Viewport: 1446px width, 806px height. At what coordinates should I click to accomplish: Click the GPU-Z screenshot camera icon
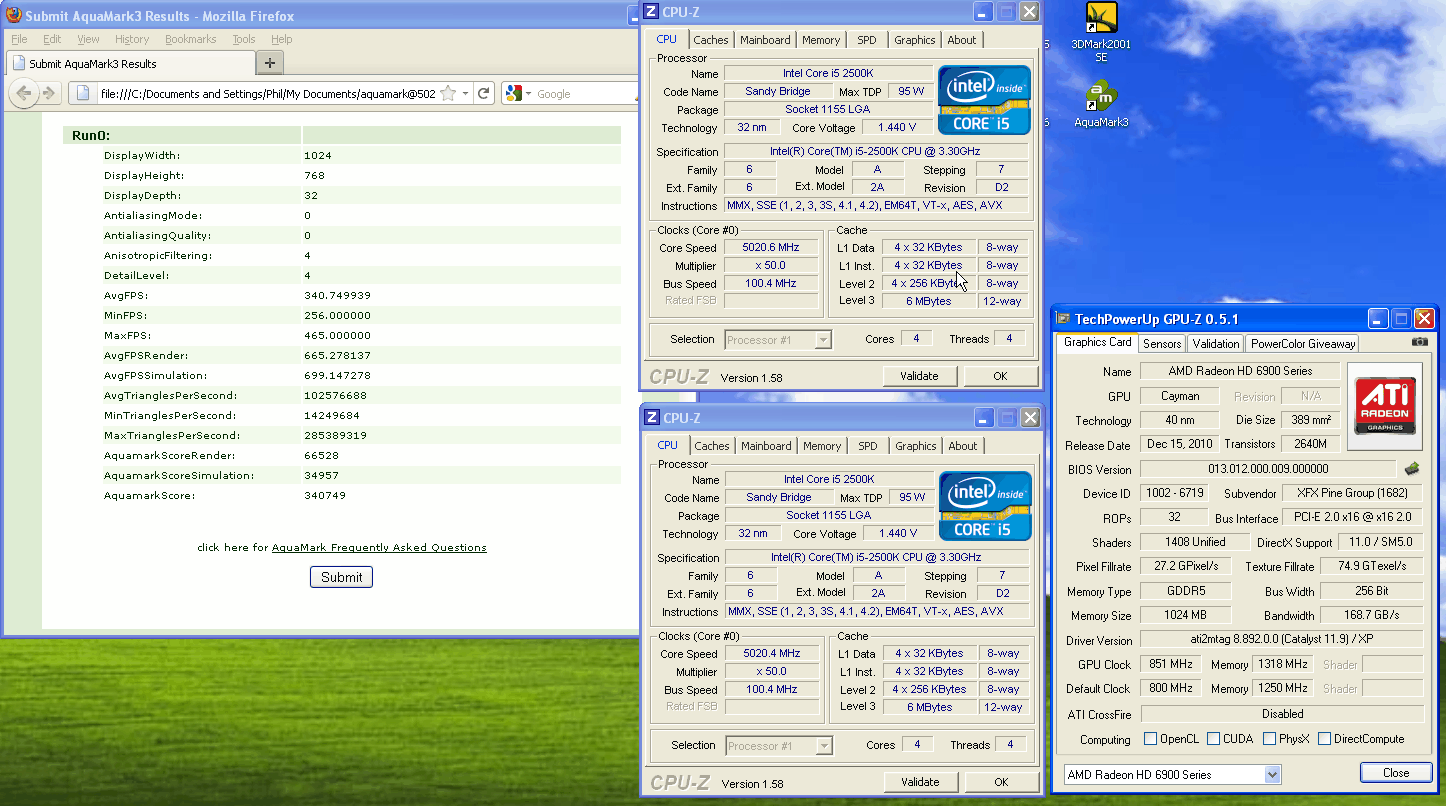(1420, 342)
